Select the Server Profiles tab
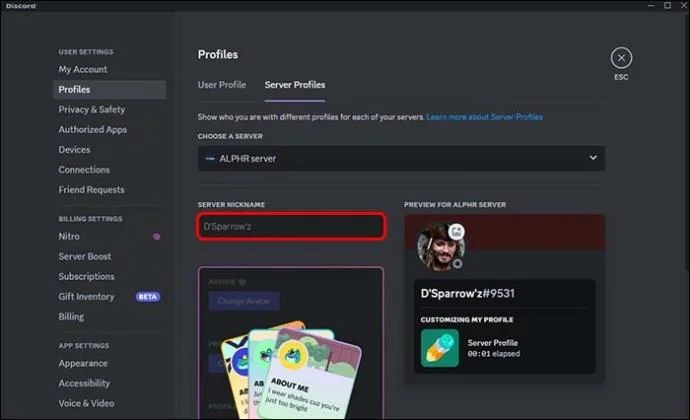Viewport: 690px width, 420px height. point(295,85)
